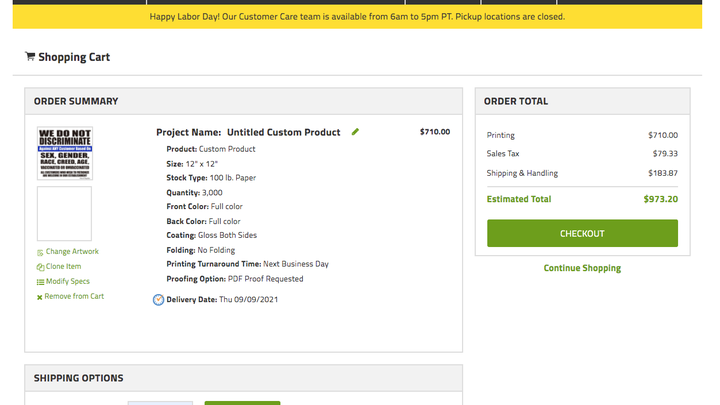Click the green CHECKOUT button
The image size is (720, 405).
coord(582,233)
